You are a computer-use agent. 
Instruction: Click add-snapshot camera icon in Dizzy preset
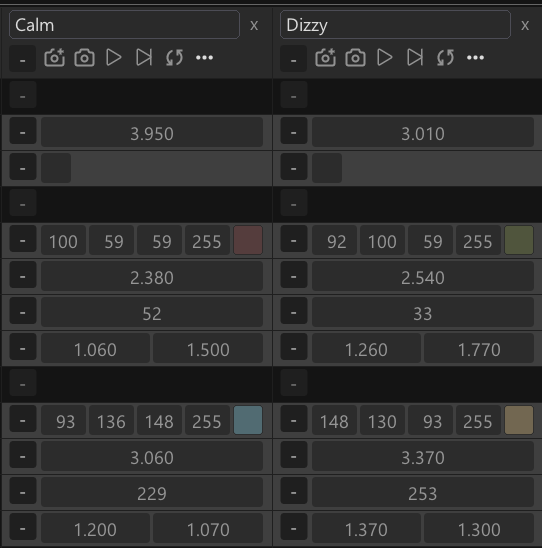click(325, 58)
